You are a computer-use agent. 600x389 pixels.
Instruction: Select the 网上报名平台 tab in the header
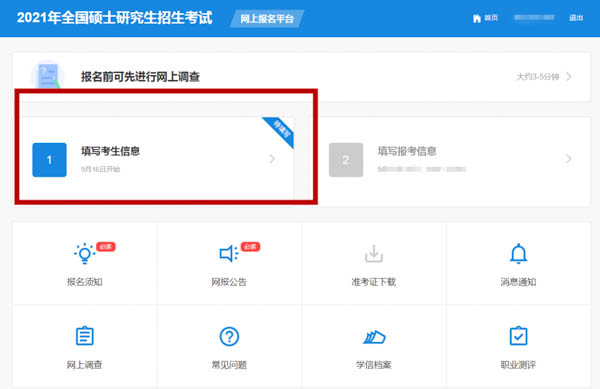[267, 19]
